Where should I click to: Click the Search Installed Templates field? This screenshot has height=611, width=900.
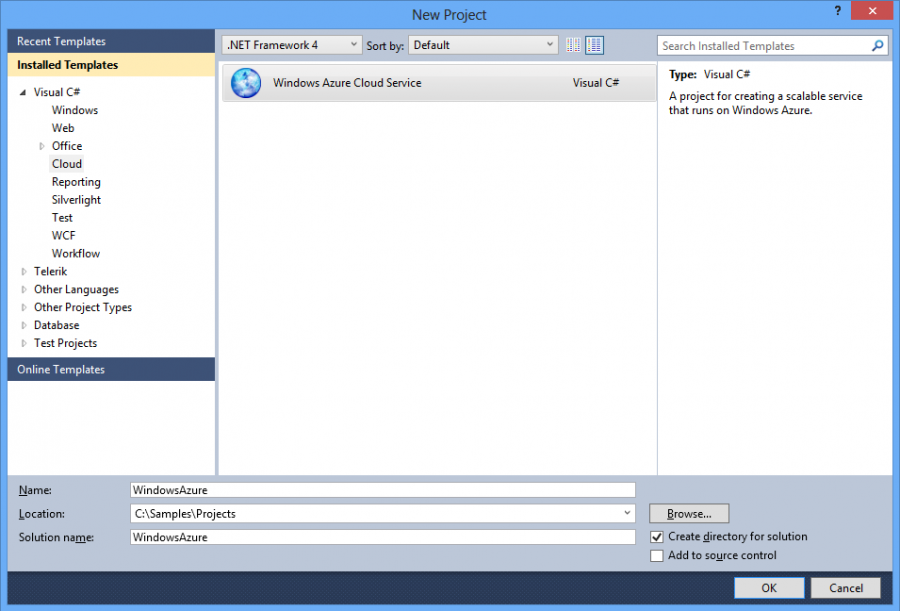[763, 45]
